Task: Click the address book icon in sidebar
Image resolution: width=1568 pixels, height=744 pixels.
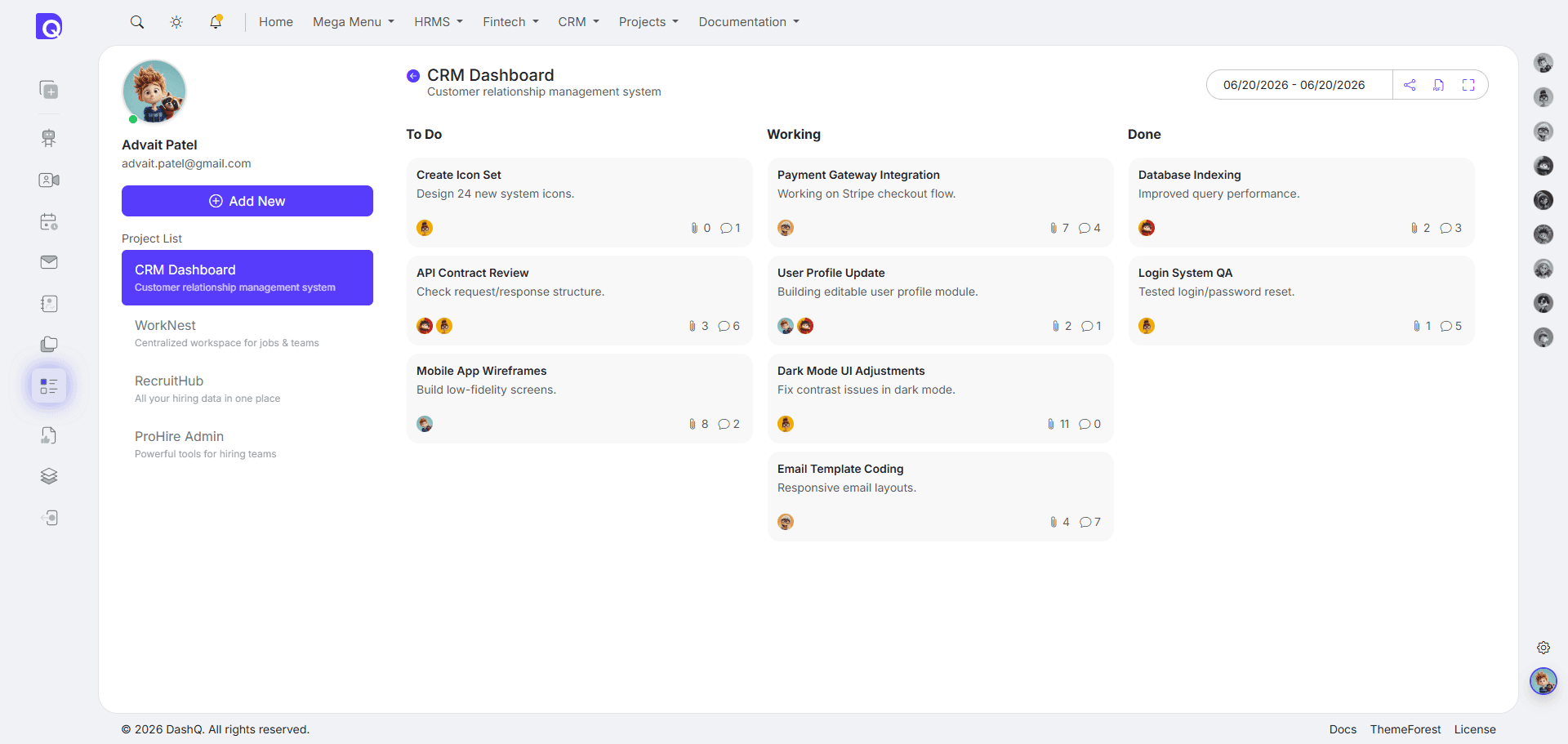Action: tap(49, 304)
